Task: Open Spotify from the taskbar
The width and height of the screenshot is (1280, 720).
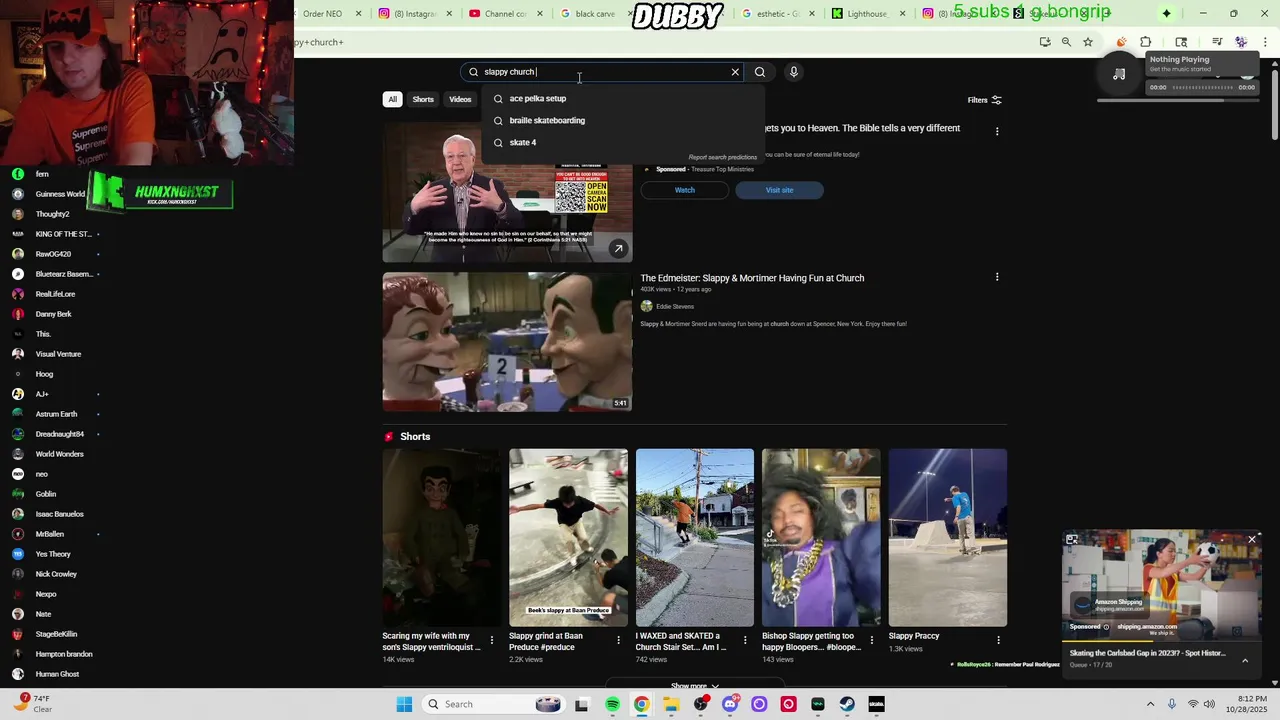Action: coord(612,704)
